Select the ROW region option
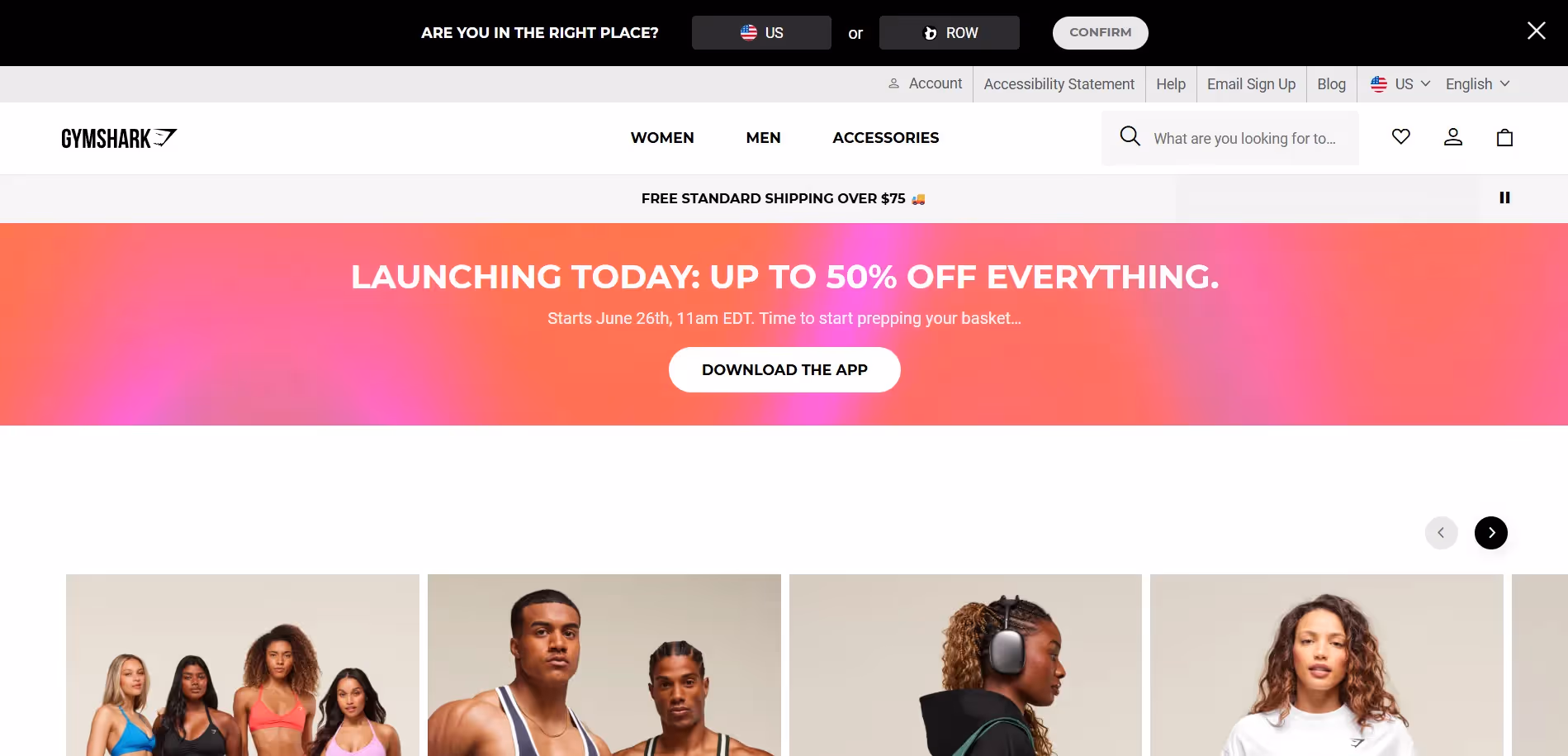This screenshot has width=1568, height=756. pyautogui.click(x=950, y=33)
